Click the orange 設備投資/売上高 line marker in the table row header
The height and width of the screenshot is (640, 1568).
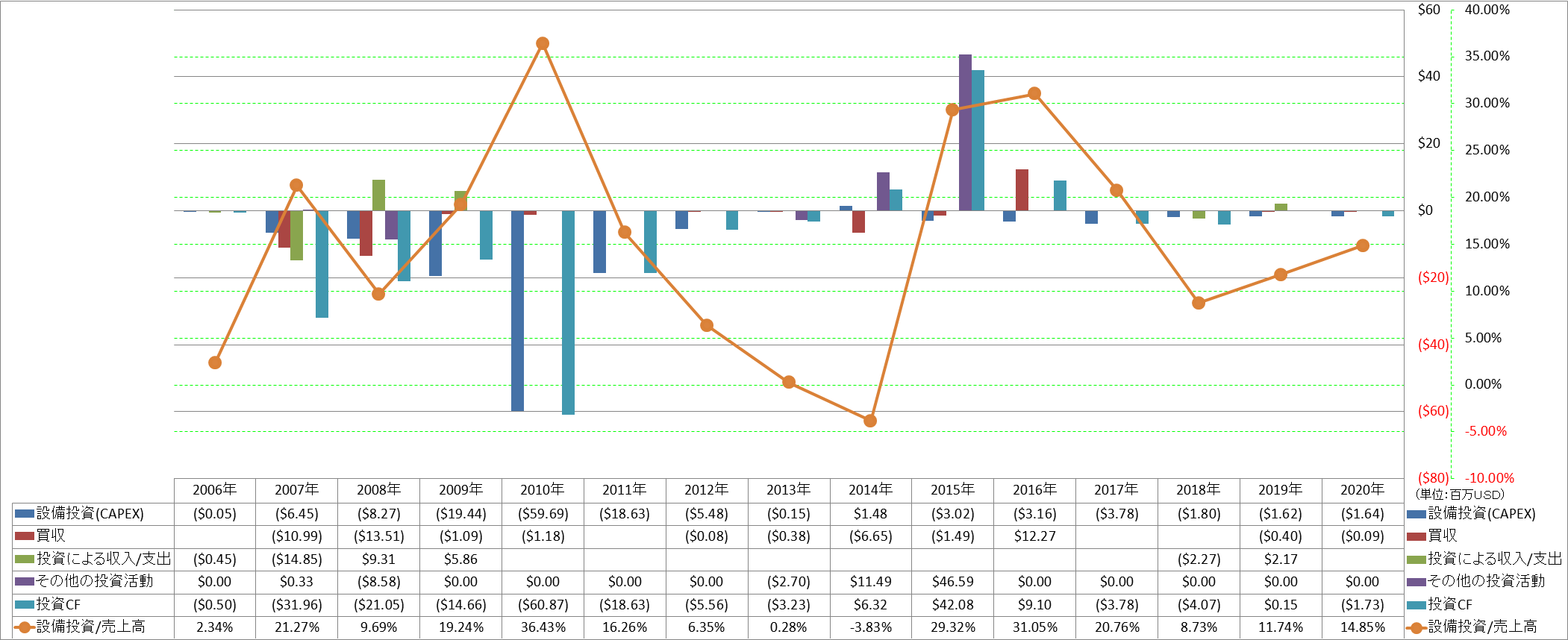pos(24,627)
